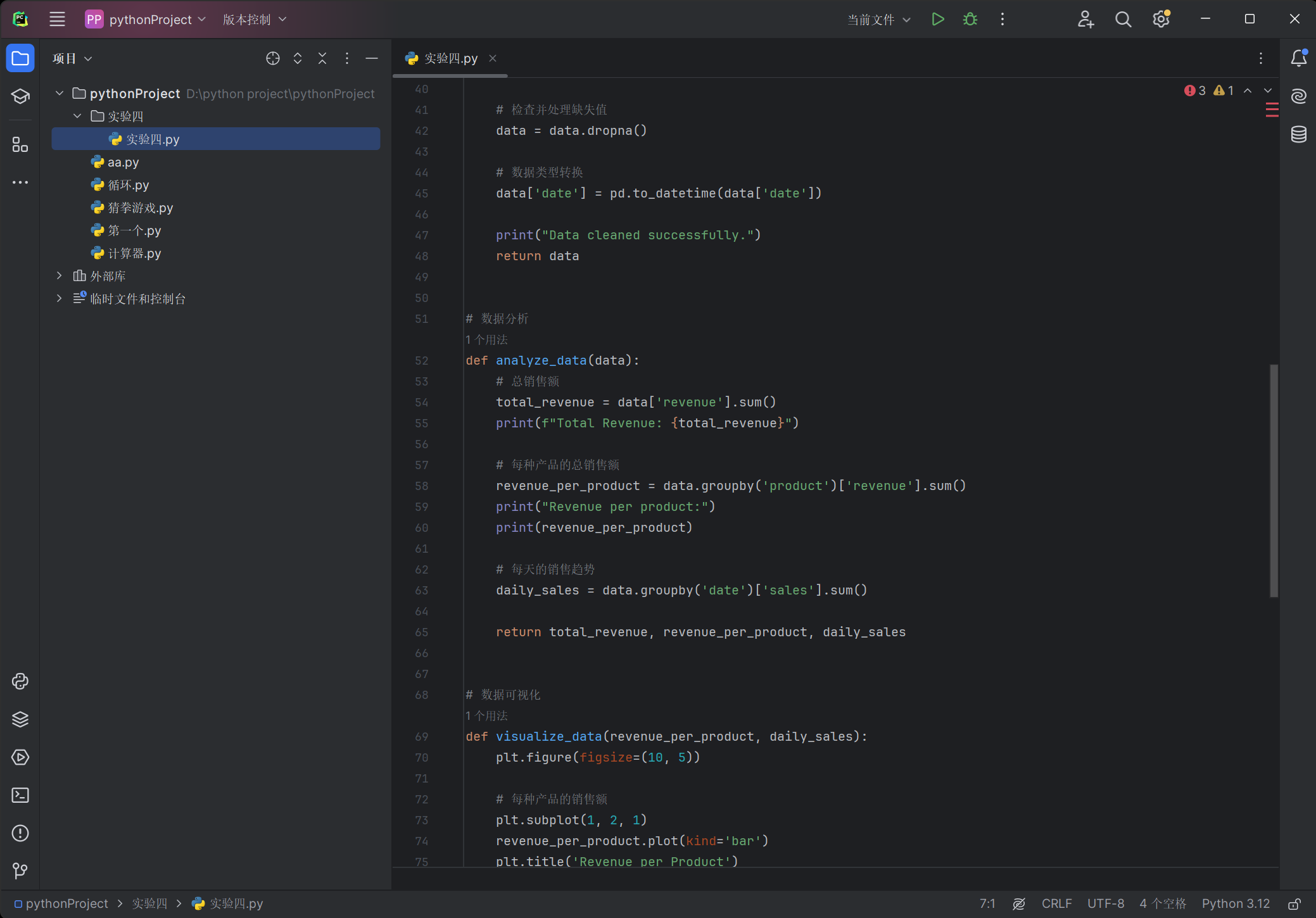1316x918 pixels.
Task: Open the Python Console tool window
Action: tap(20, 681)
